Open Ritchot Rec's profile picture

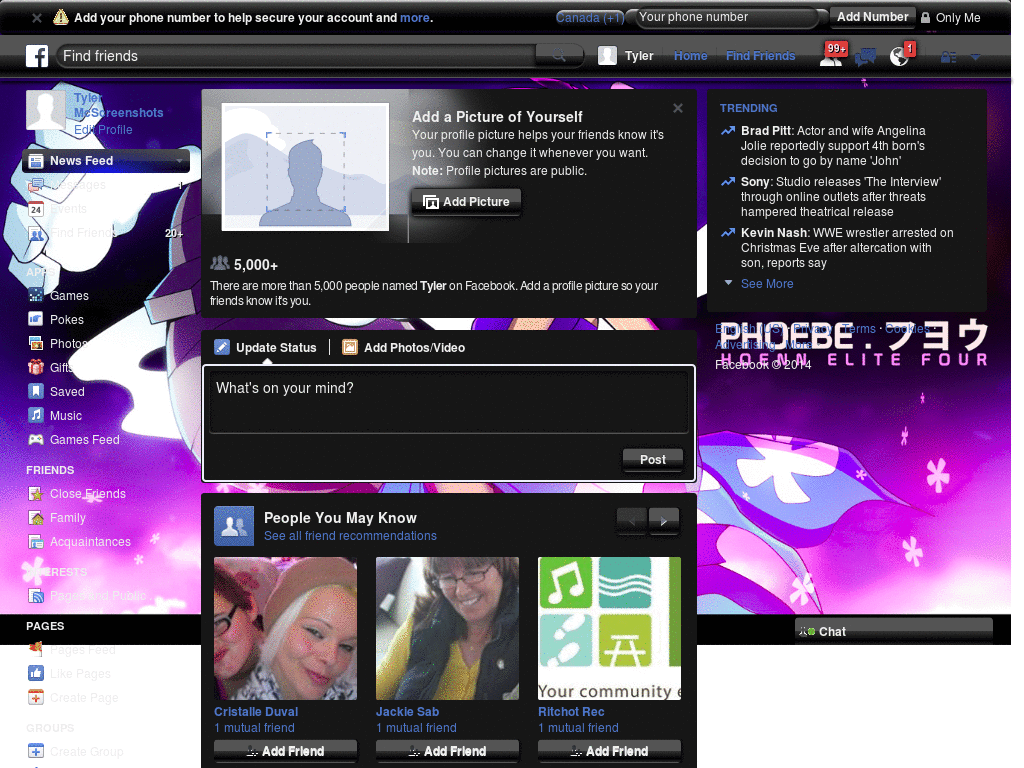(609, 628)
